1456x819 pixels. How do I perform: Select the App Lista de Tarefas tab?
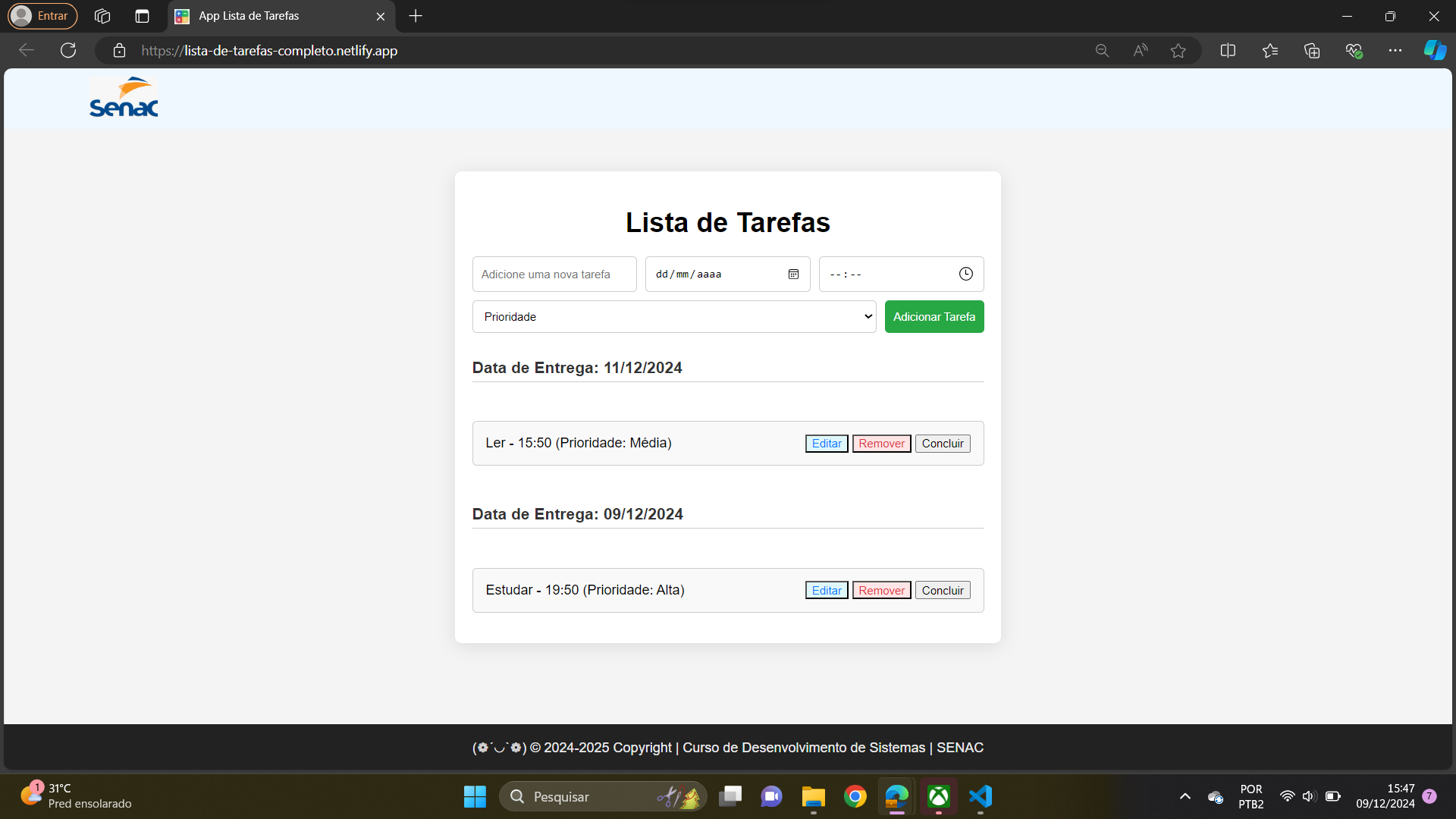[281, 16]
